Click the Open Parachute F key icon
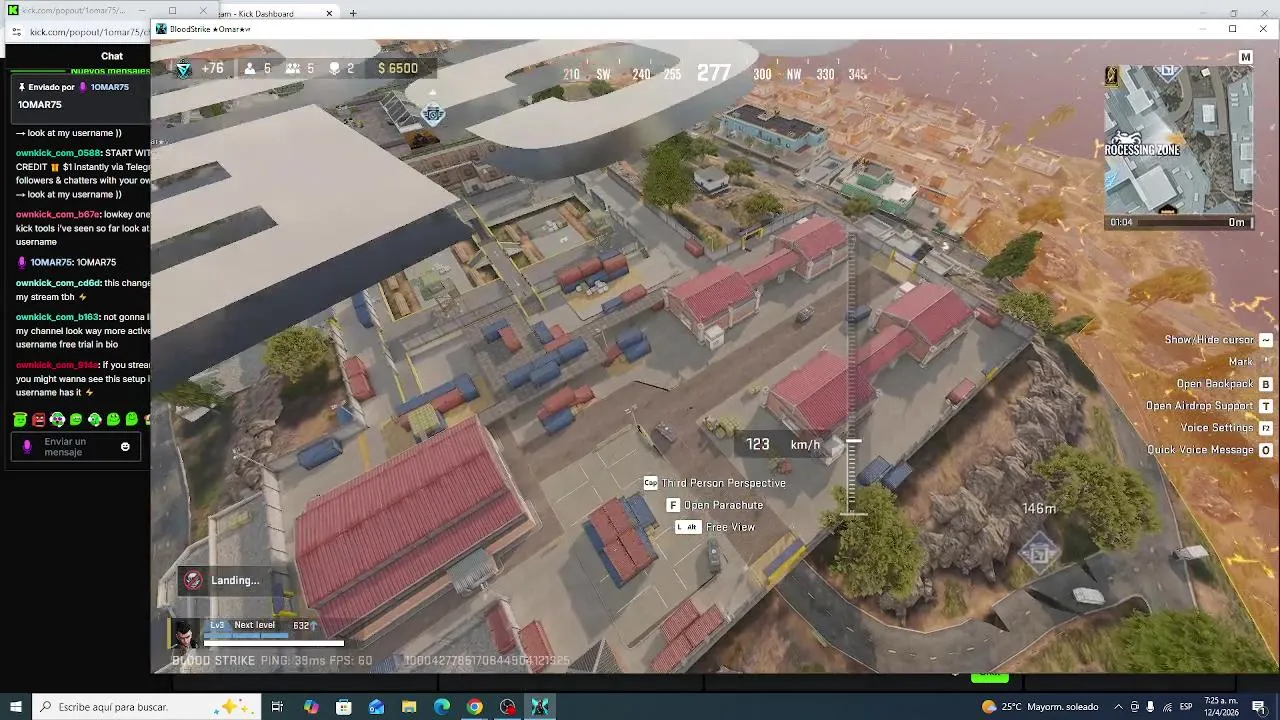Screen dimensions: 1280x720 point(673,505)
